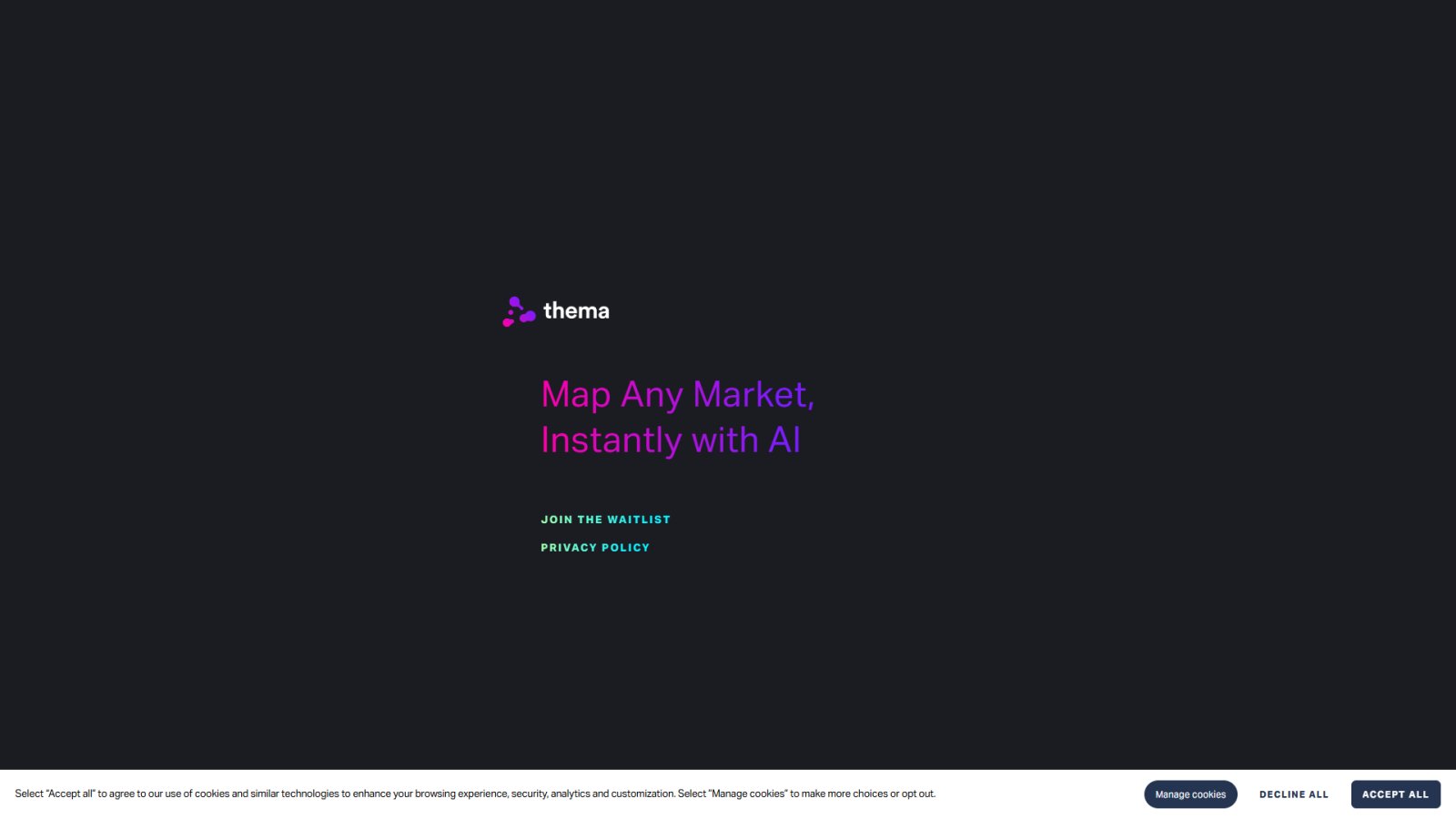Decline all cookies
The image size is (1456, 819).
(1294, 794)
